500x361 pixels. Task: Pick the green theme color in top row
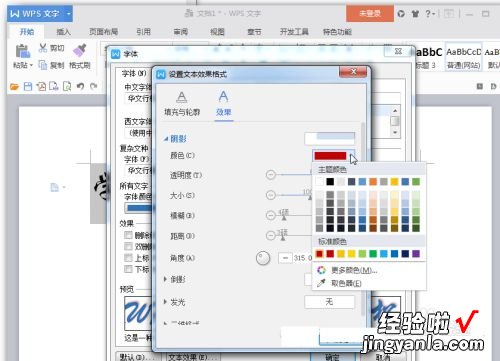[x=416, y=181]
